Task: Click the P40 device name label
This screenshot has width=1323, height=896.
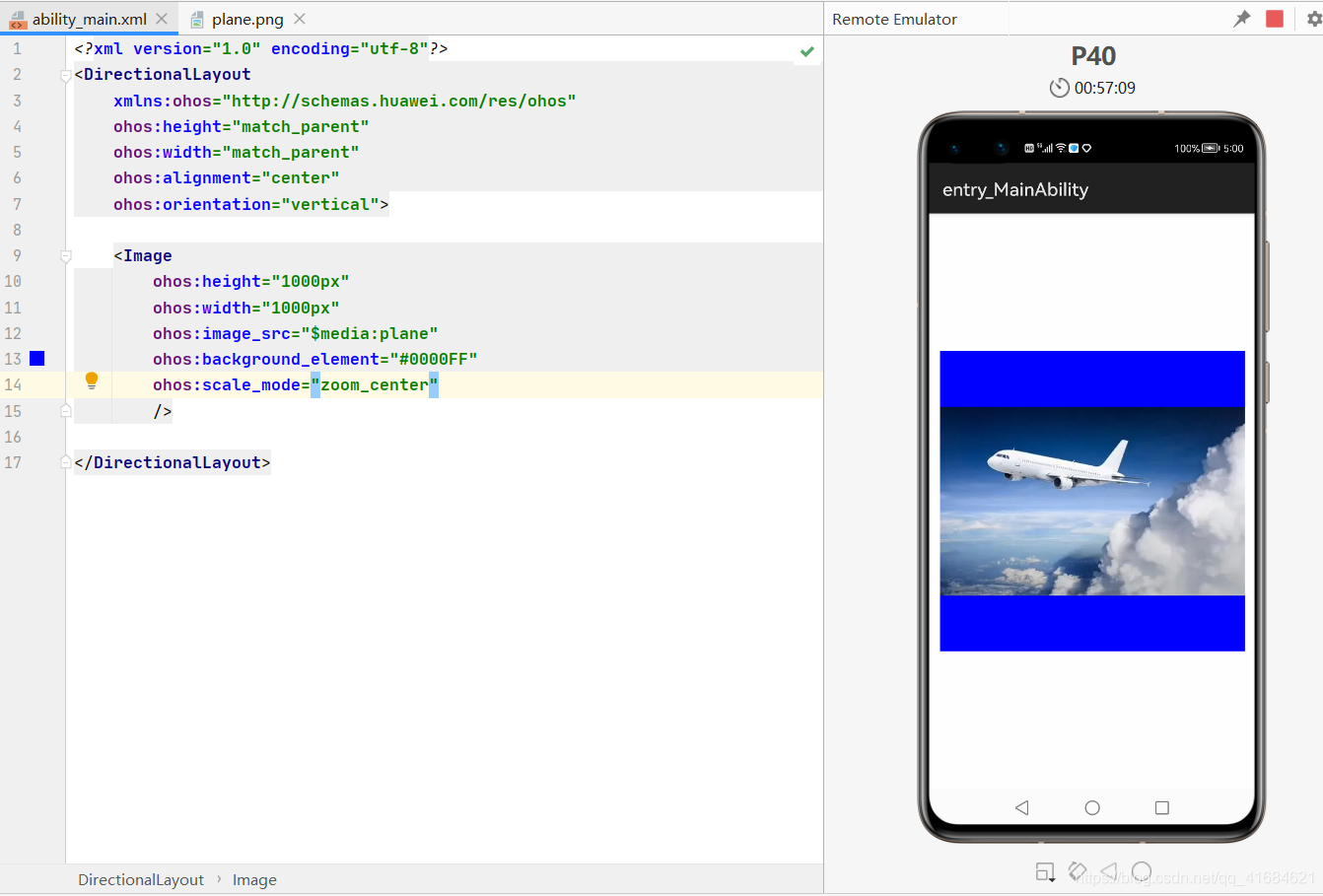Action: (1093, 56)
